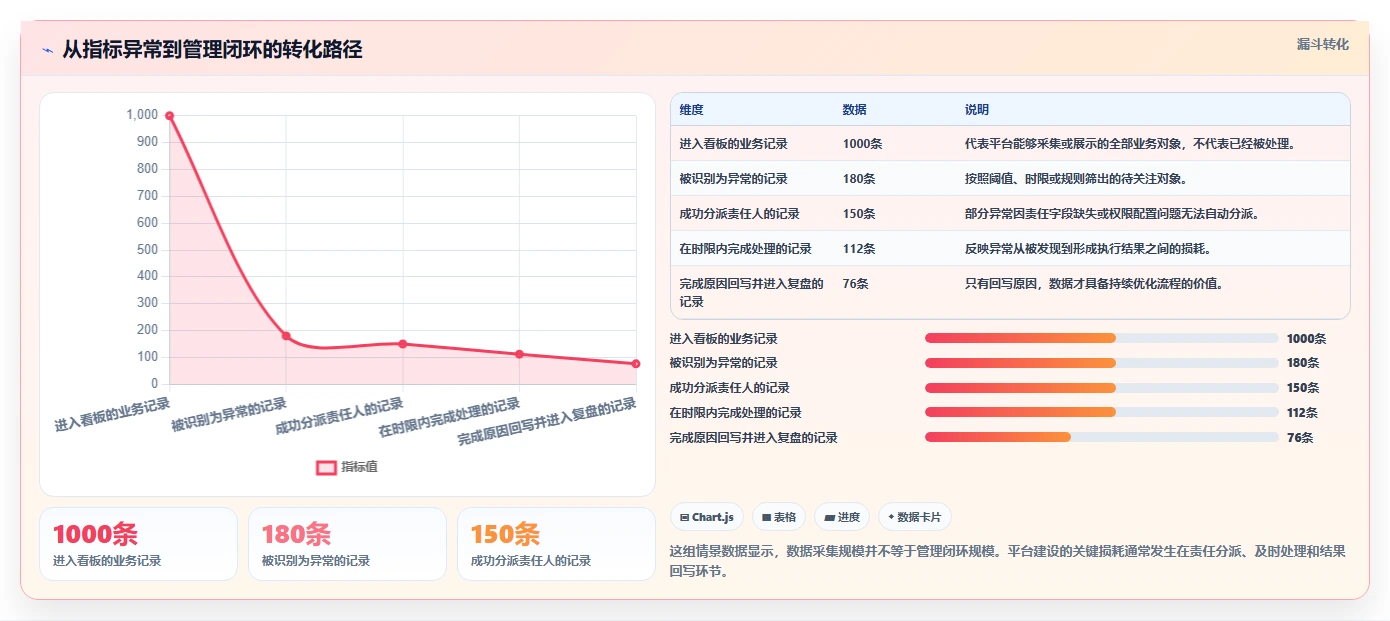This screenshot has height=621, width=1390.
Task: Click the progress bar for 被识别为异常的记录
Action: click(x=1102, y=363)
